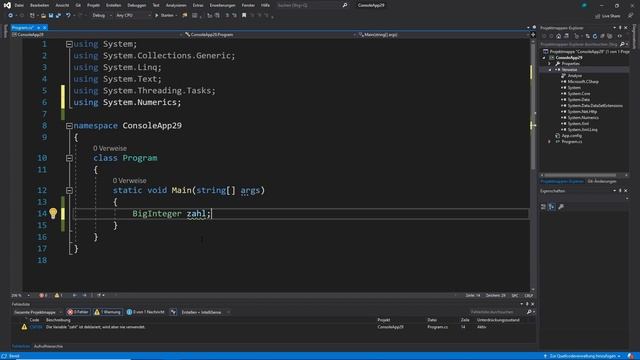Open the Bearbeiten menu

click(x=39, y=5)
